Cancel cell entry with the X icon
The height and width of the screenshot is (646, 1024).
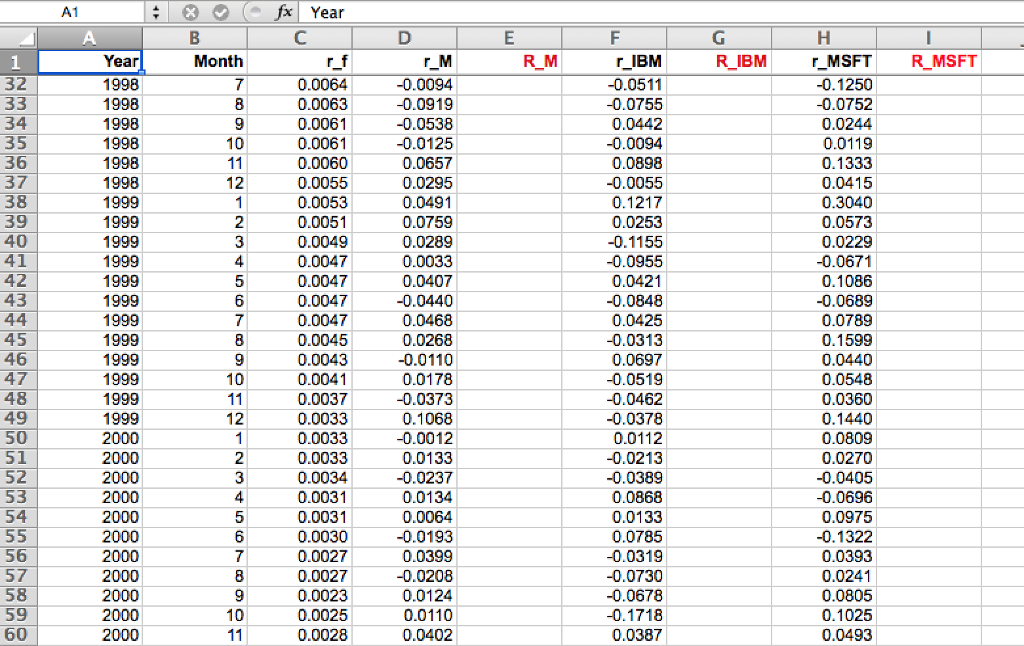189,12
